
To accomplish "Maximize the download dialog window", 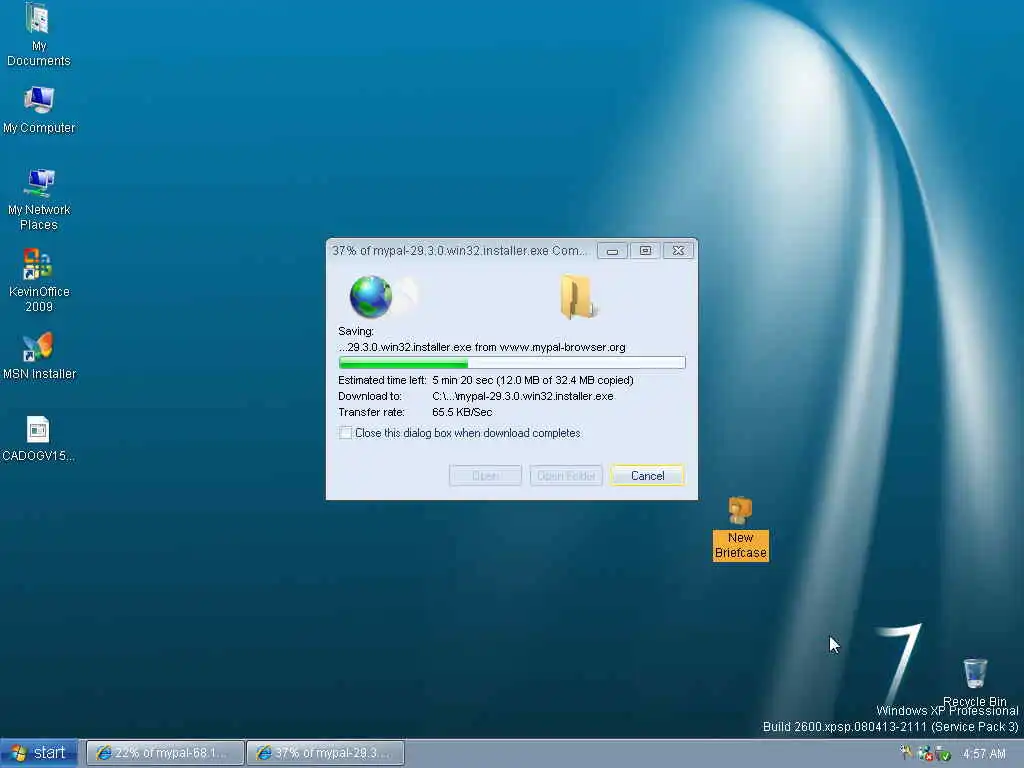I will pyautogui.click(x=645, y=251).
